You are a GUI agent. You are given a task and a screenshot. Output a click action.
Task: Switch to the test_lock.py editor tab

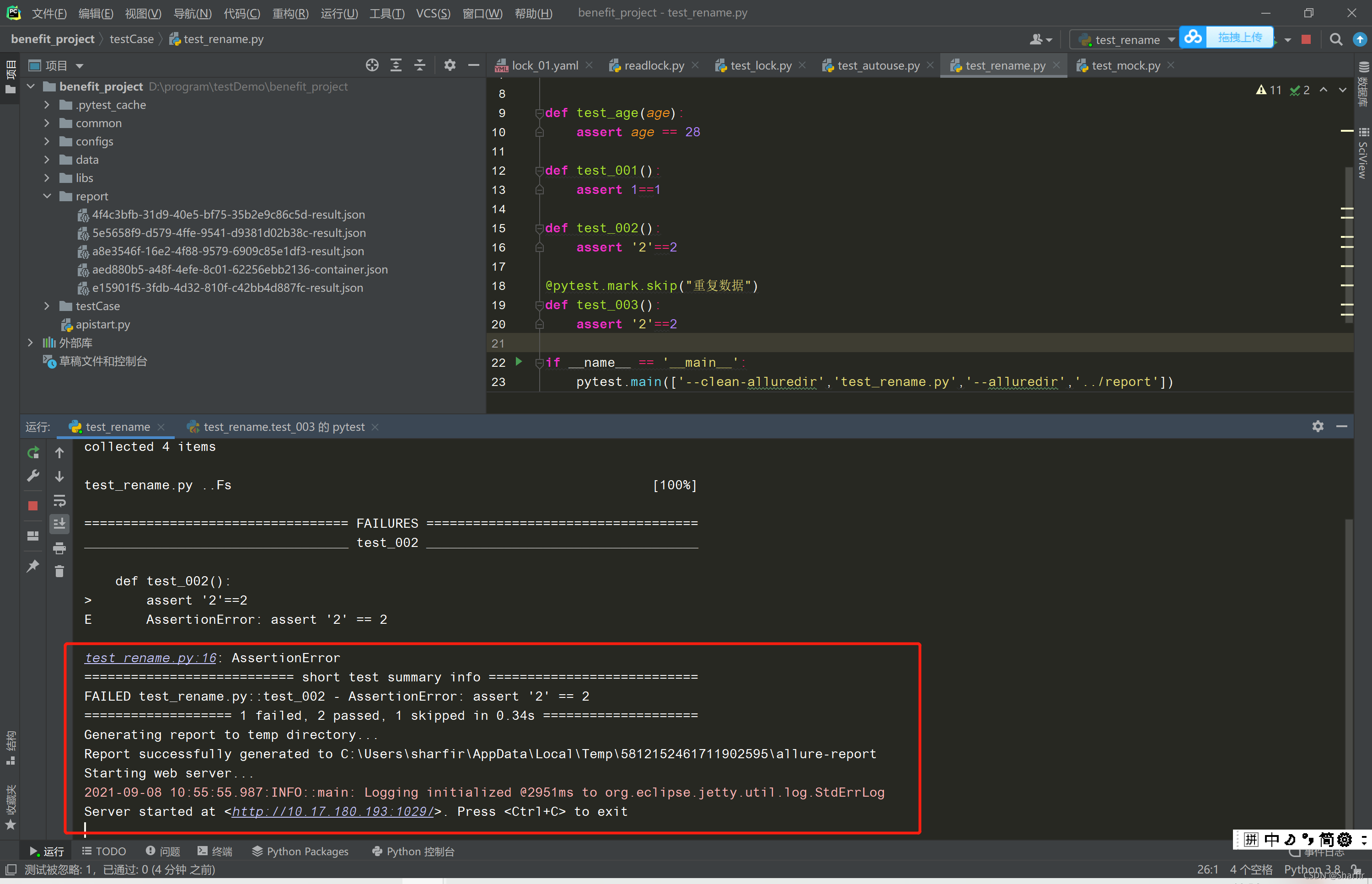(760, 65)
